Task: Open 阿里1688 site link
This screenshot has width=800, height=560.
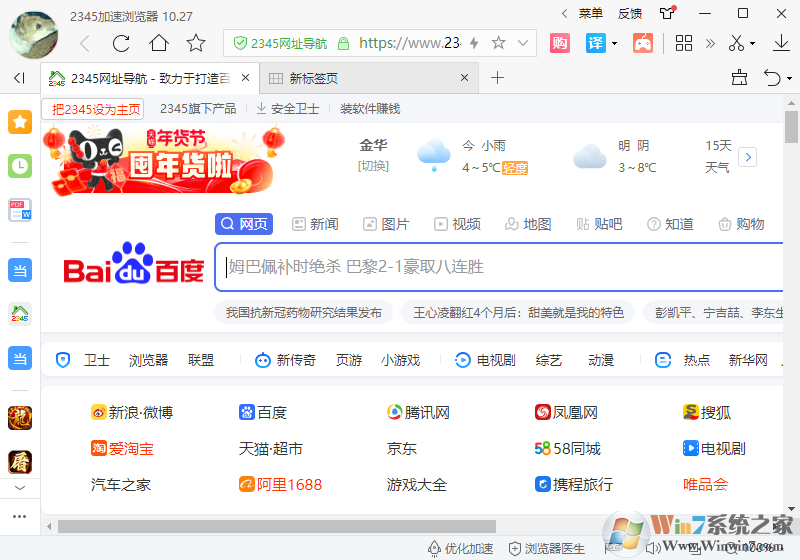Action: [x=280, y=484]
